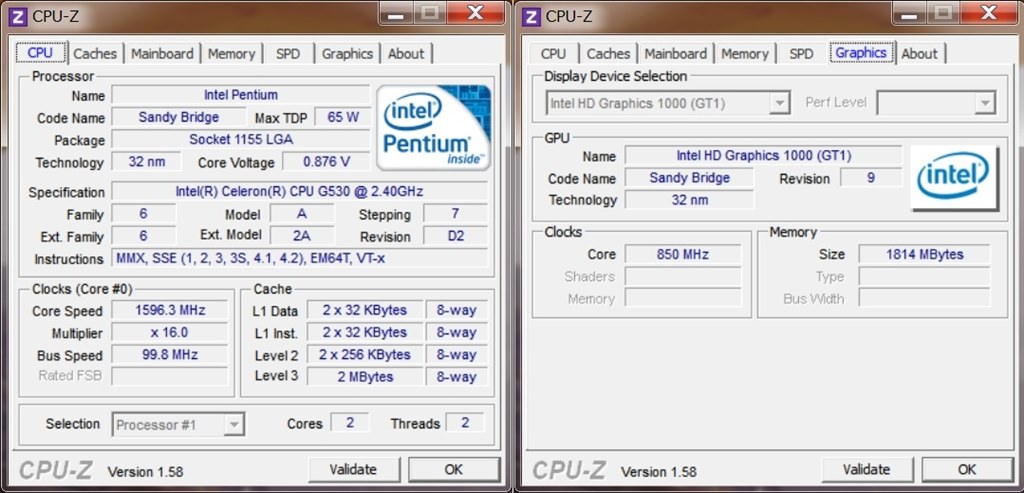Click the empty Rated FSB field
Viewport: 1024px width, 493px height.
click(170, 376)
